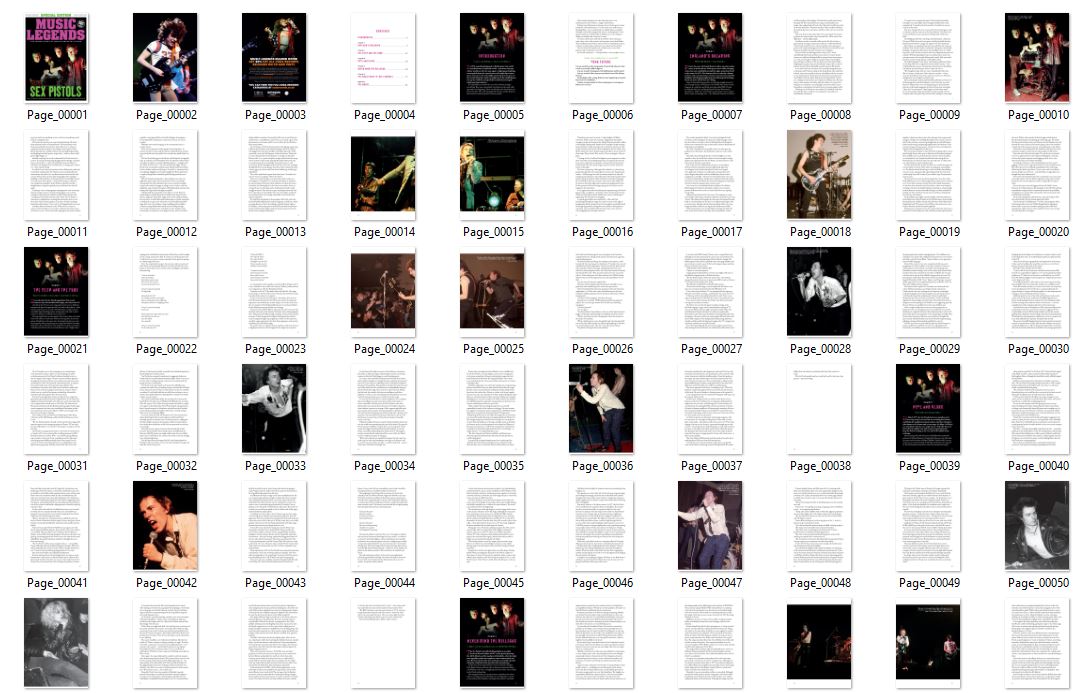Select the Page_00005 introduction page thumbnail
This screenshot has width=1083, height=693.
coord(492,58)
